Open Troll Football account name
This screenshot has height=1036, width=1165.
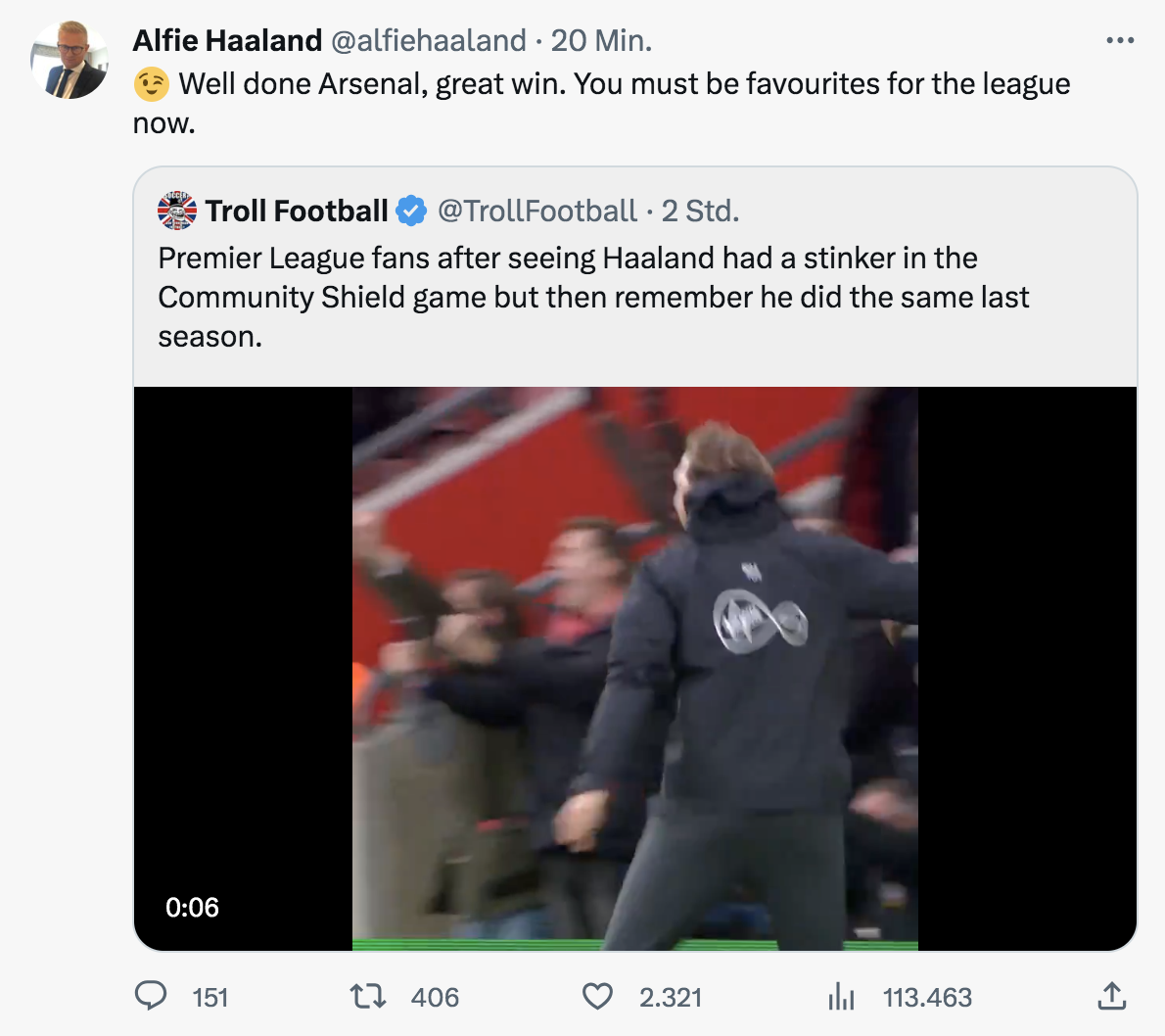pyautogui.click(x=297, y=211)
